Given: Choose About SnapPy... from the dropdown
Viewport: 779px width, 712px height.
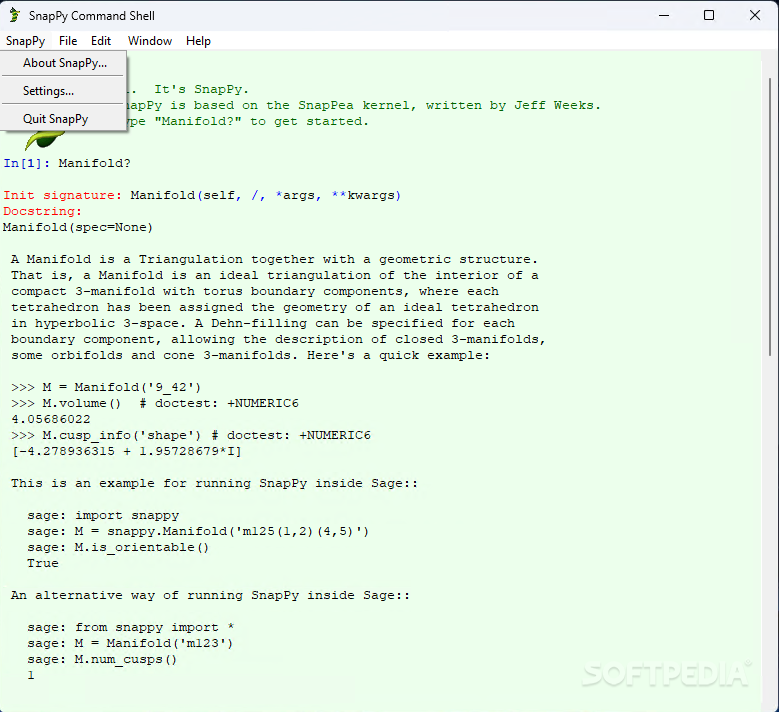Looking at the screenshot, I should tap(64, 63).
